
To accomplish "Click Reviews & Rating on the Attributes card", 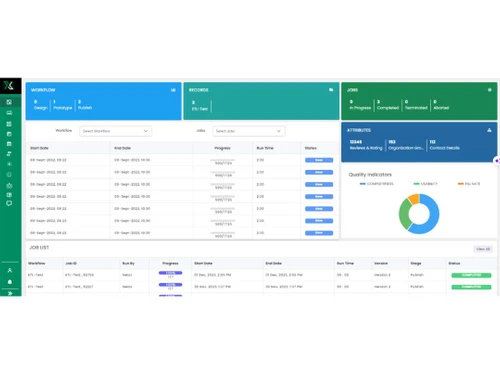I will pos(366,145).
